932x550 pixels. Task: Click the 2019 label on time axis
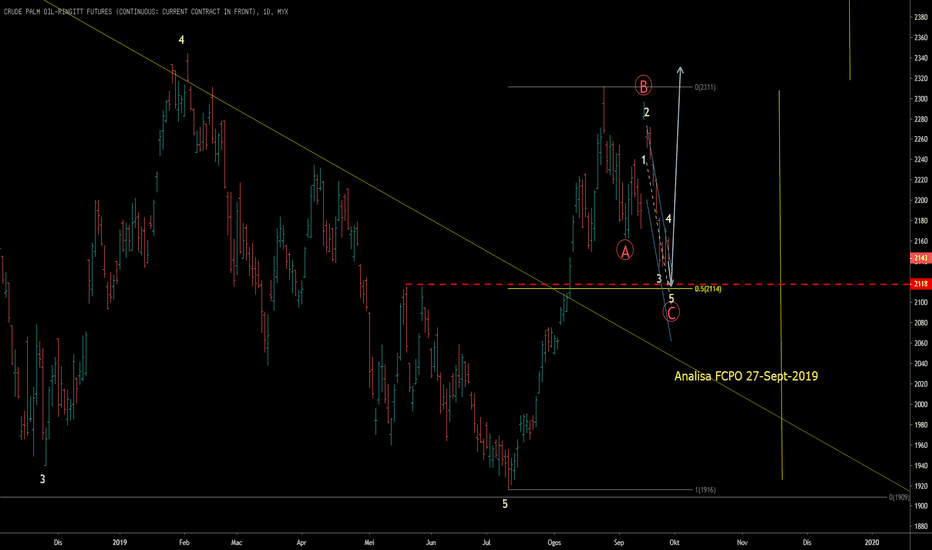click(119, 542)
